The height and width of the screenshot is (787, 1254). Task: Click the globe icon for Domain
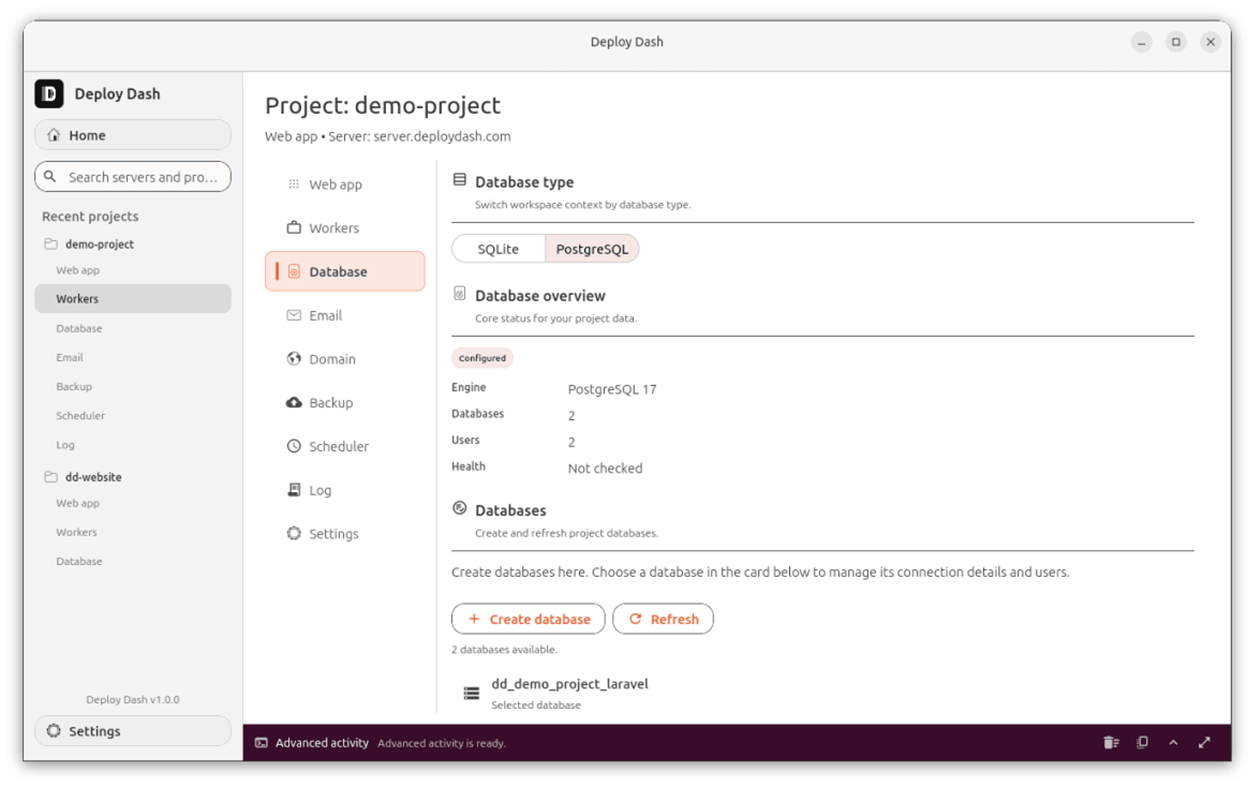(294, 359)
